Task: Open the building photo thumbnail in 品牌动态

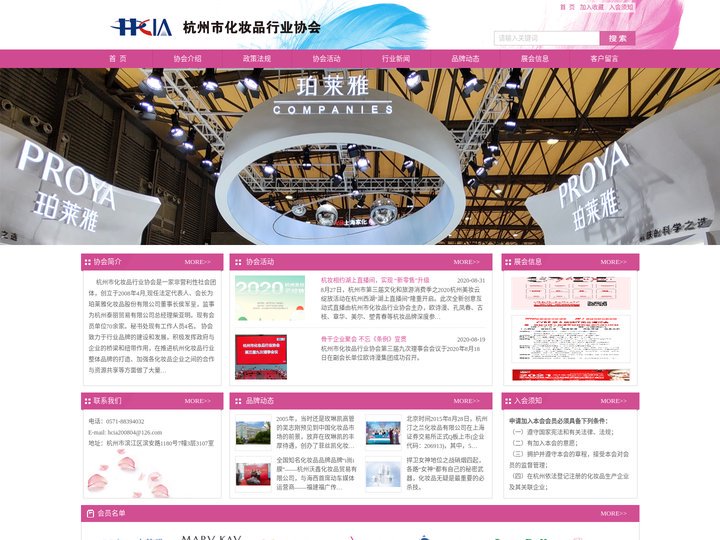Action: click(253, 433)
